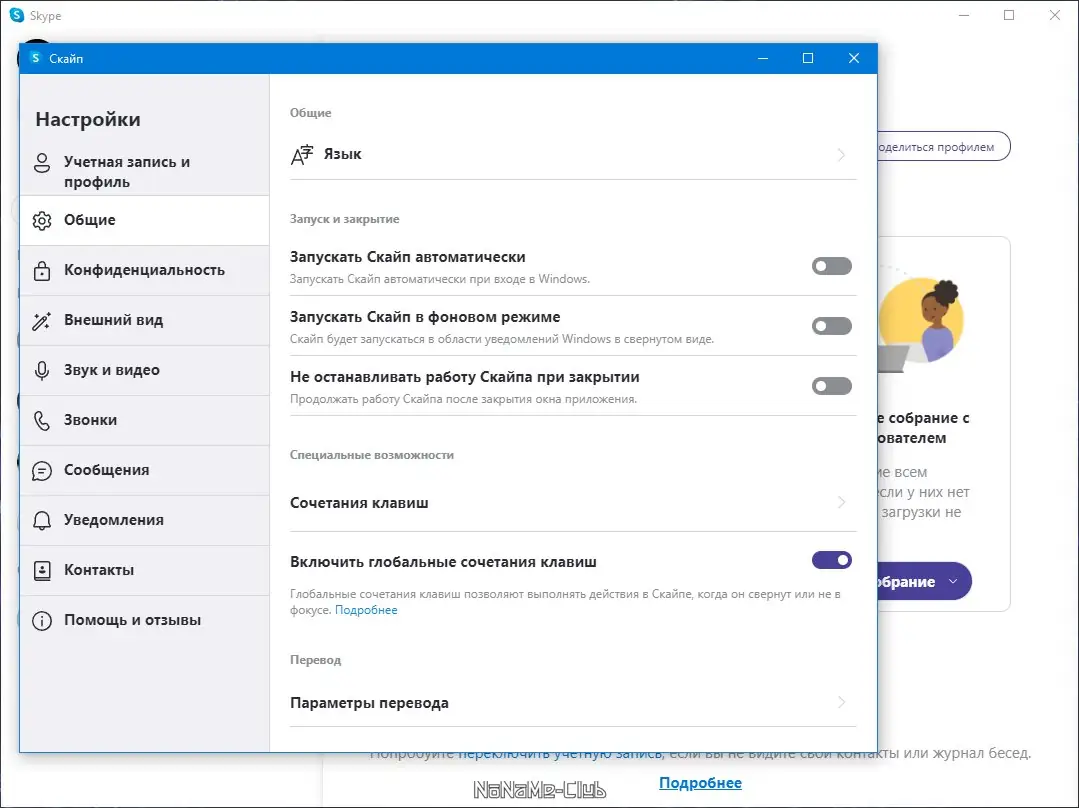Click Подробнее link at bottom of background Skype window
This screenshot has height=808, width=1079.
coord(701,783)
